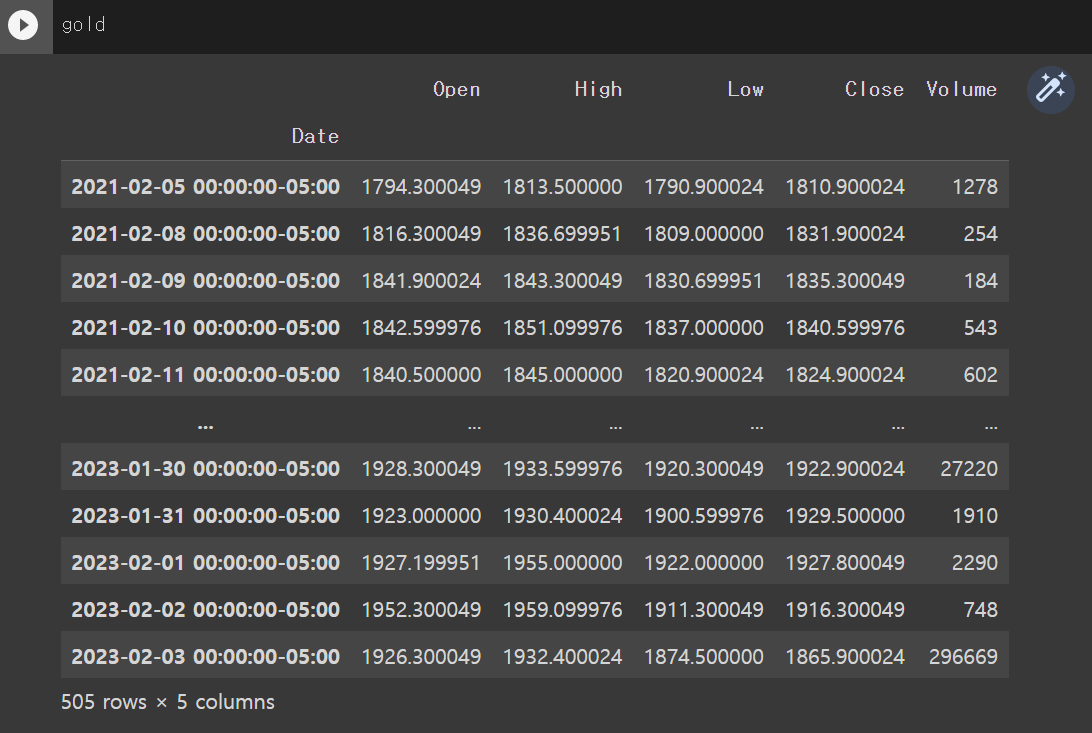Select the High column header
Image resolution: width=1092 pixels, height=733 pixels.
pyautogui.click(x=598, y=89)
